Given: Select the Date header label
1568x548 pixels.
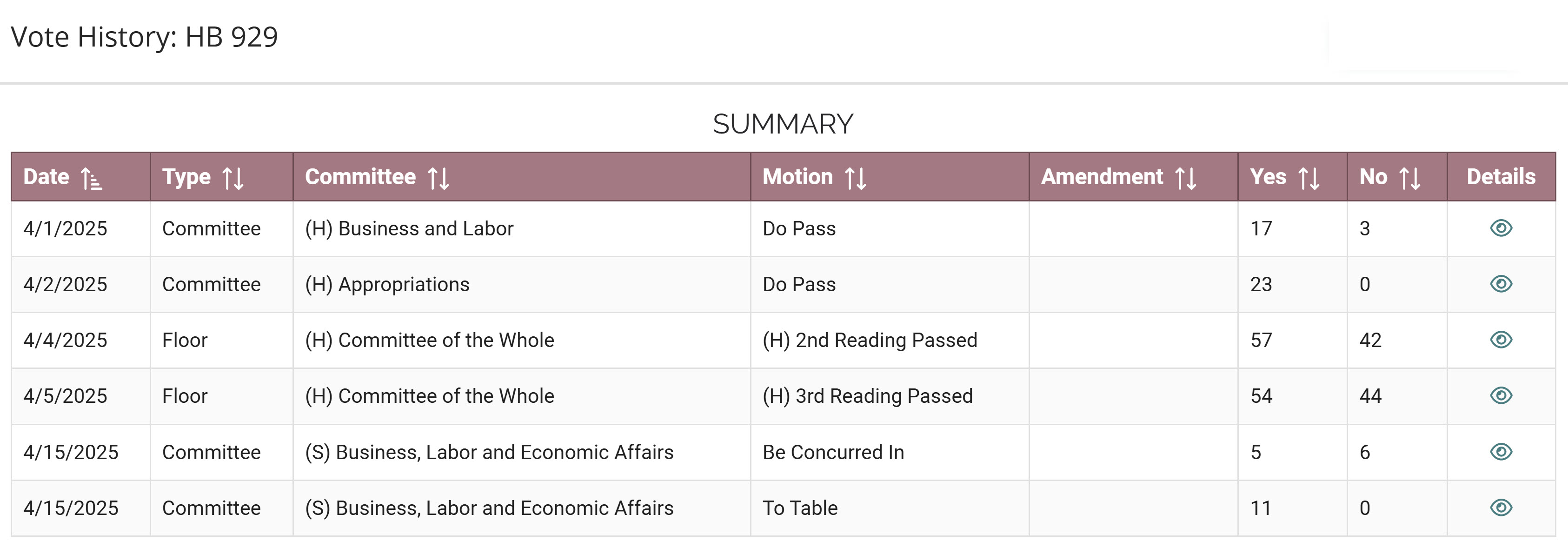Looking at the screenshot, I should 46,177.
